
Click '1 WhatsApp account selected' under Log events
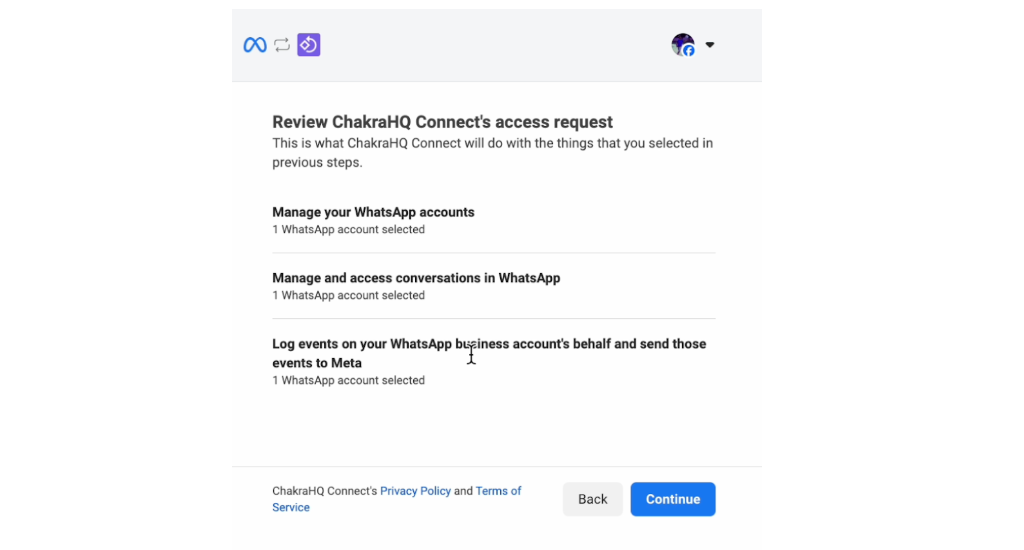tap(348, 380)
